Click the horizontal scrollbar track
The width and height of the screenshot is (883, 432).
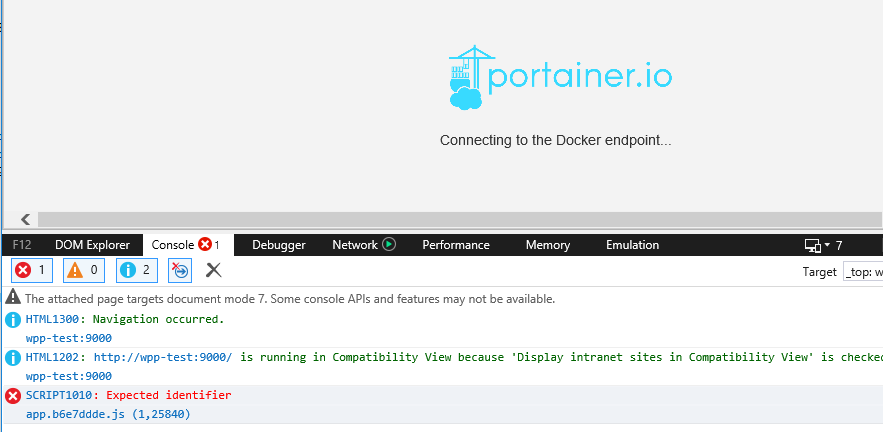pos(459,220)
